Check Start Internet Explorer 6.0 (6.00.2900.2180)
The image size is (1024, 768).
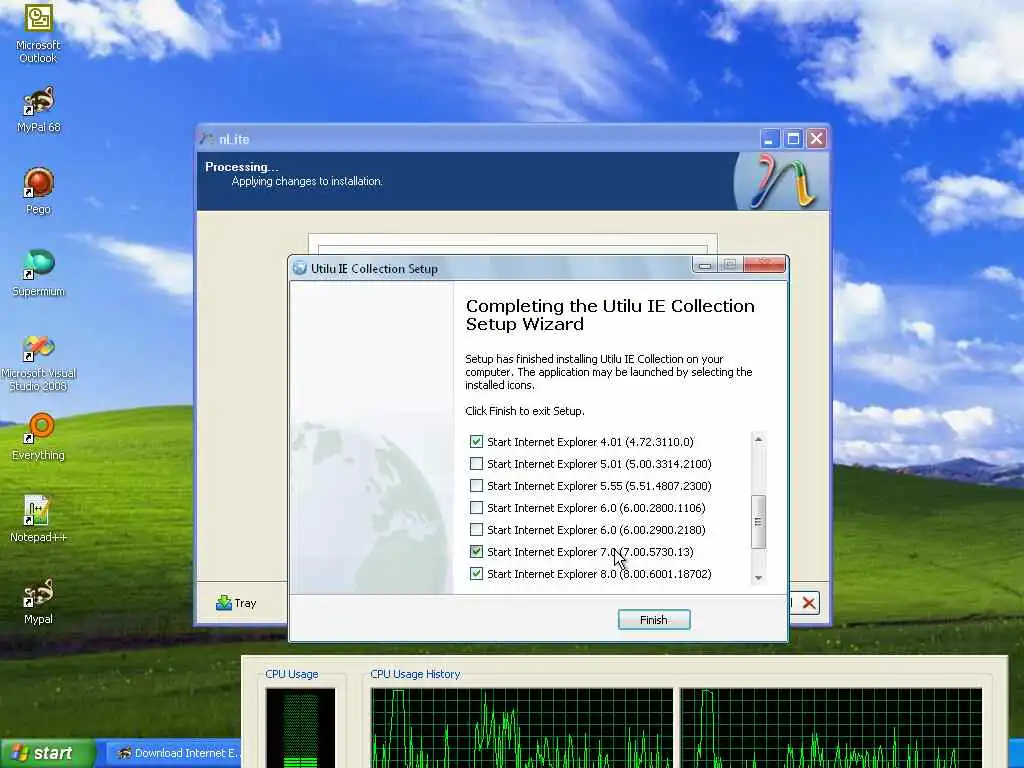(x=476, y=530)
